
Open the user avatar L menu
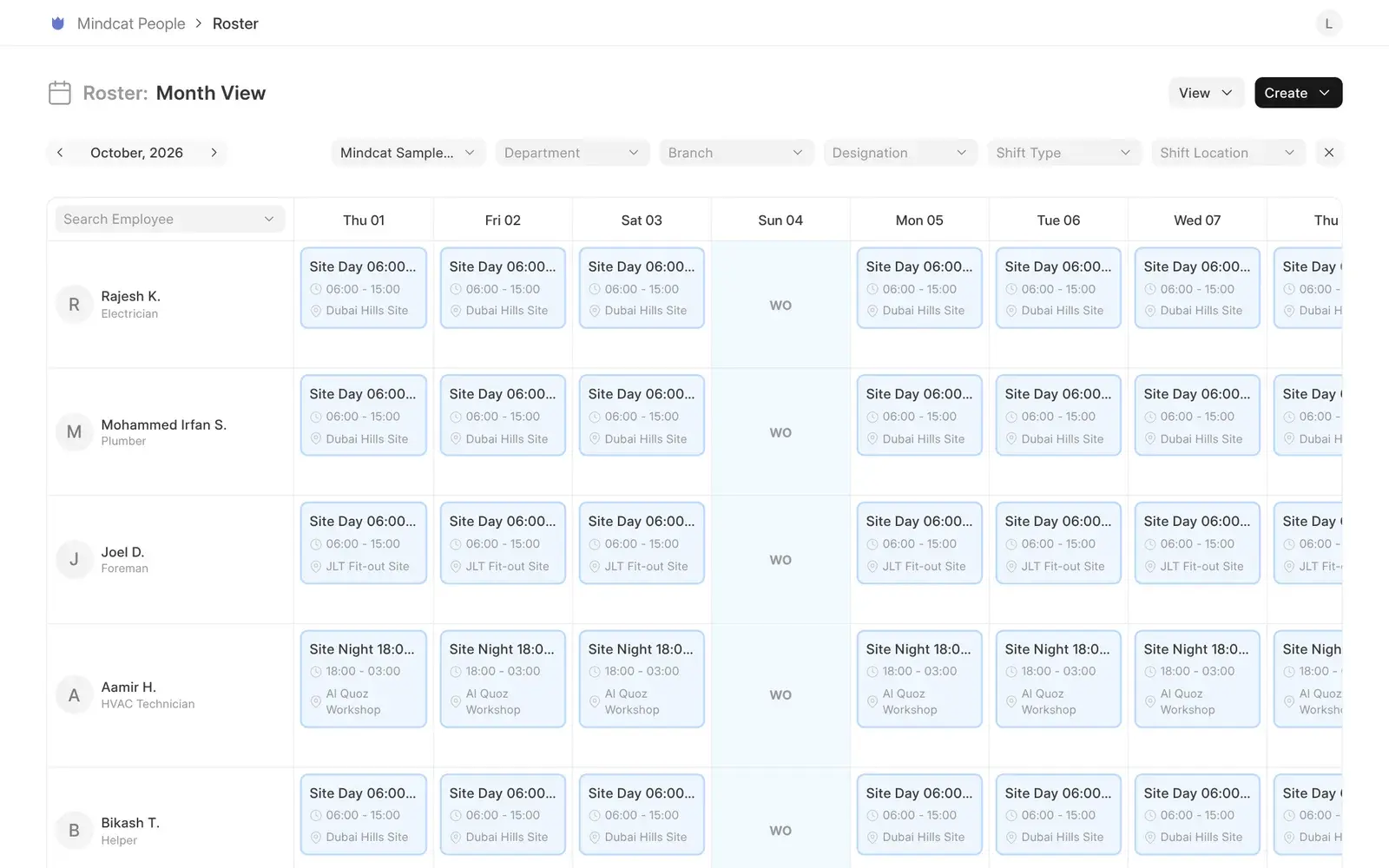(1328, 23)
